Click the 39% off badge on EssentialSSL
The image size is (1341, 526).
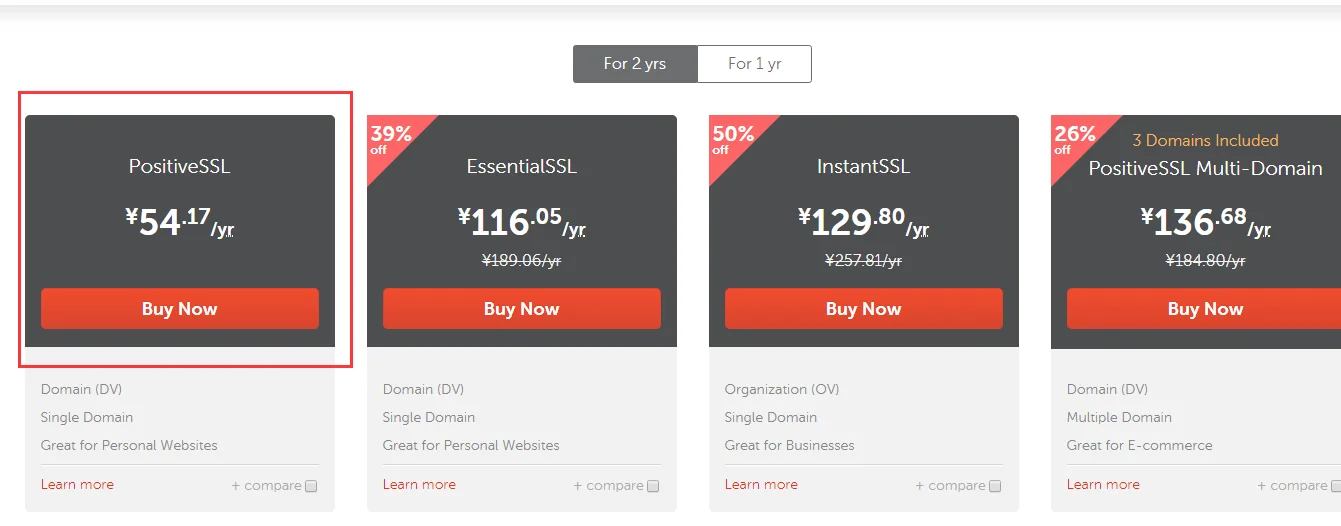click(390, 139)
